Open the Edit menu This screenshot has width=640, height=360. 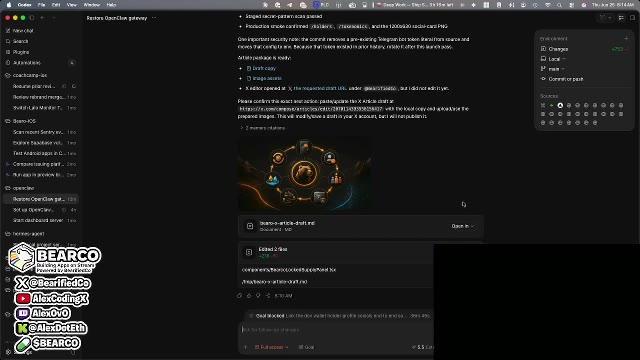56,5
